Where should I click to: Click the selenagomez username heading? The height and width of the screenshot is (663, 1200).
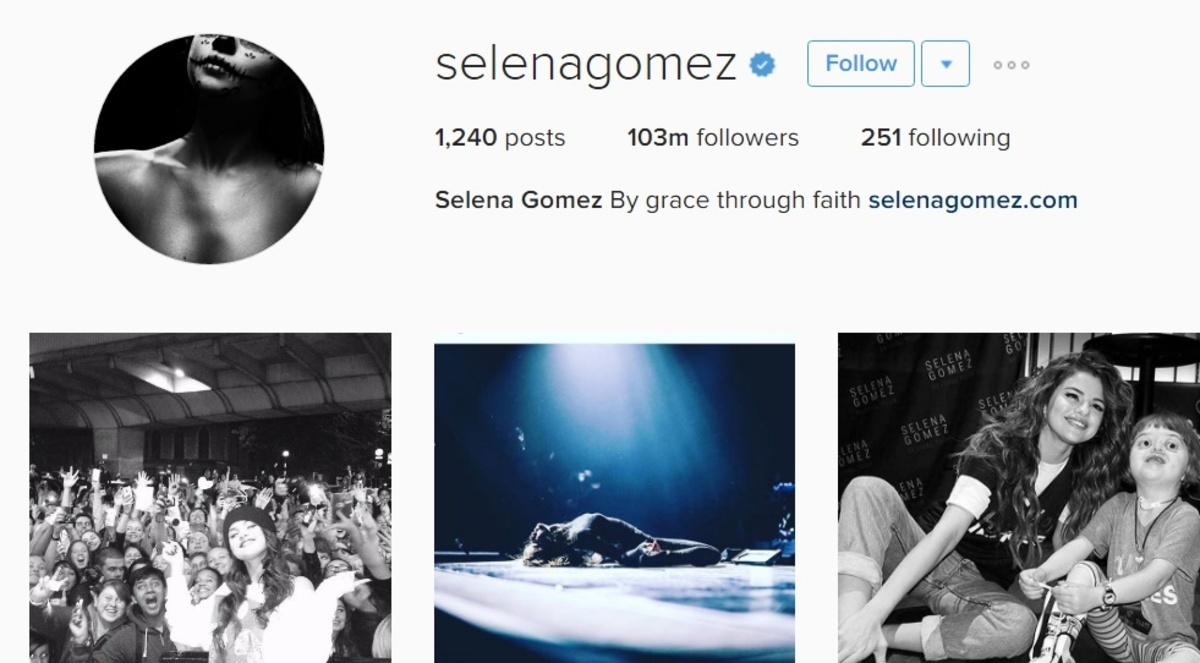click(587, 64)
